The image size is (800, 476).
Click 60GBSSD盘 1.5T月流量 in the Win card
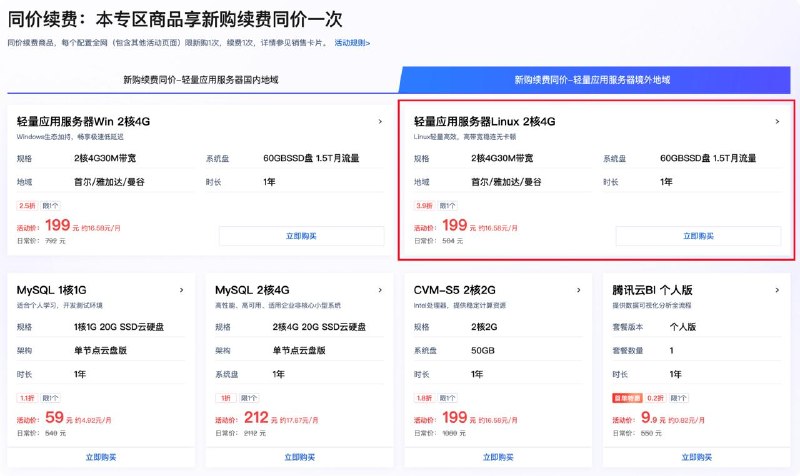point(311,158)
